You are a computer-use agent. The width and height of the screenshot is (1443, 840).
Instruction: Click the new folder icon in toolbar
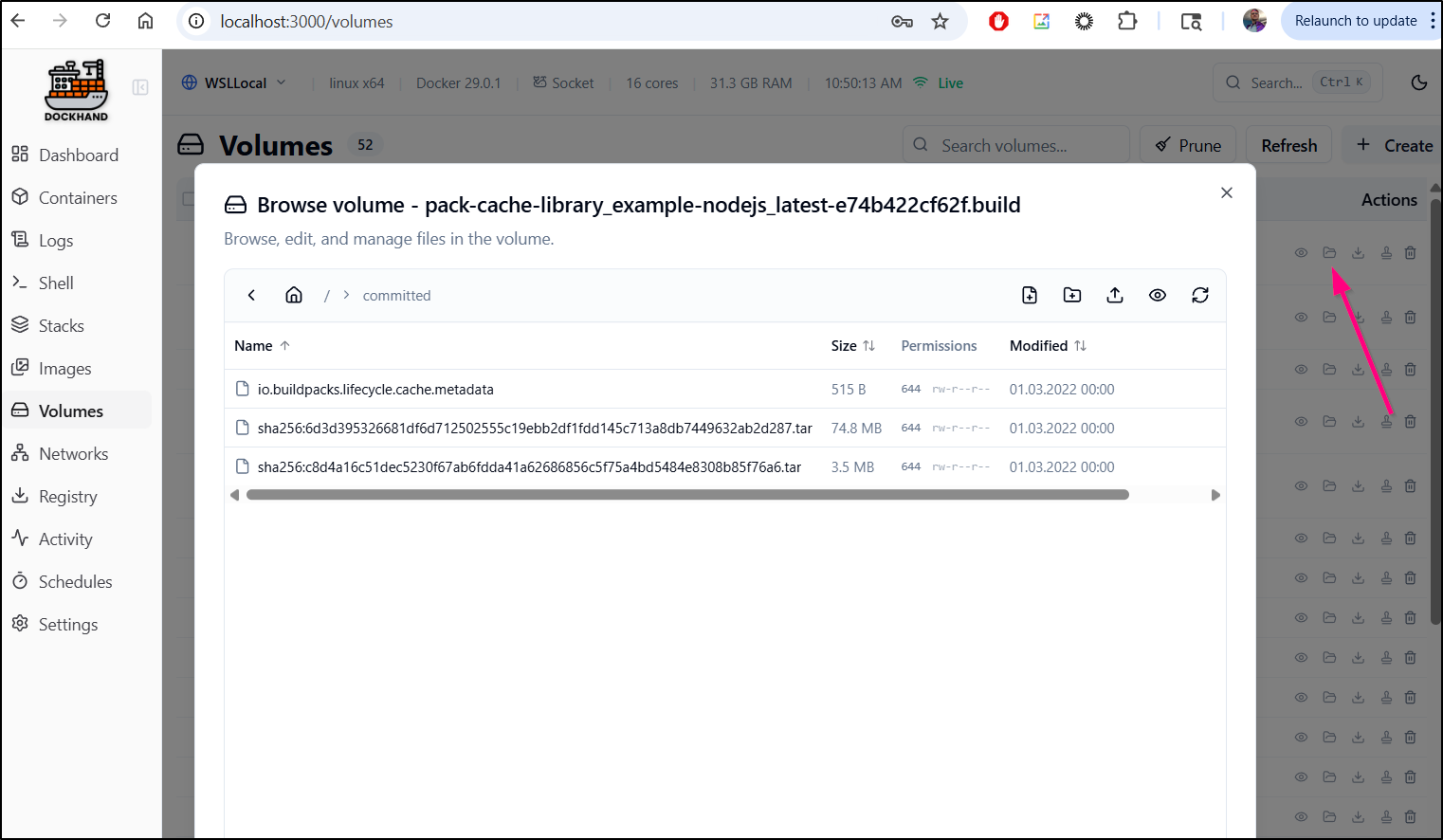(1072, 295)
